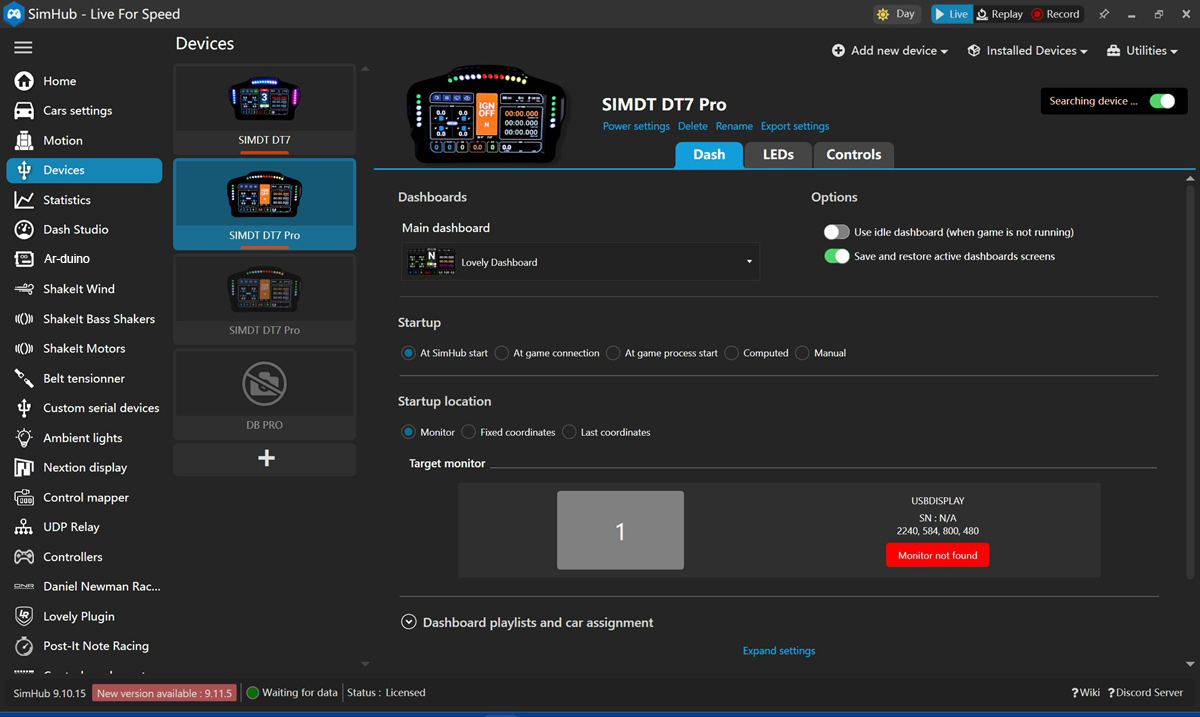
Task: Go to Ambient lights
Action: point(84,438)
